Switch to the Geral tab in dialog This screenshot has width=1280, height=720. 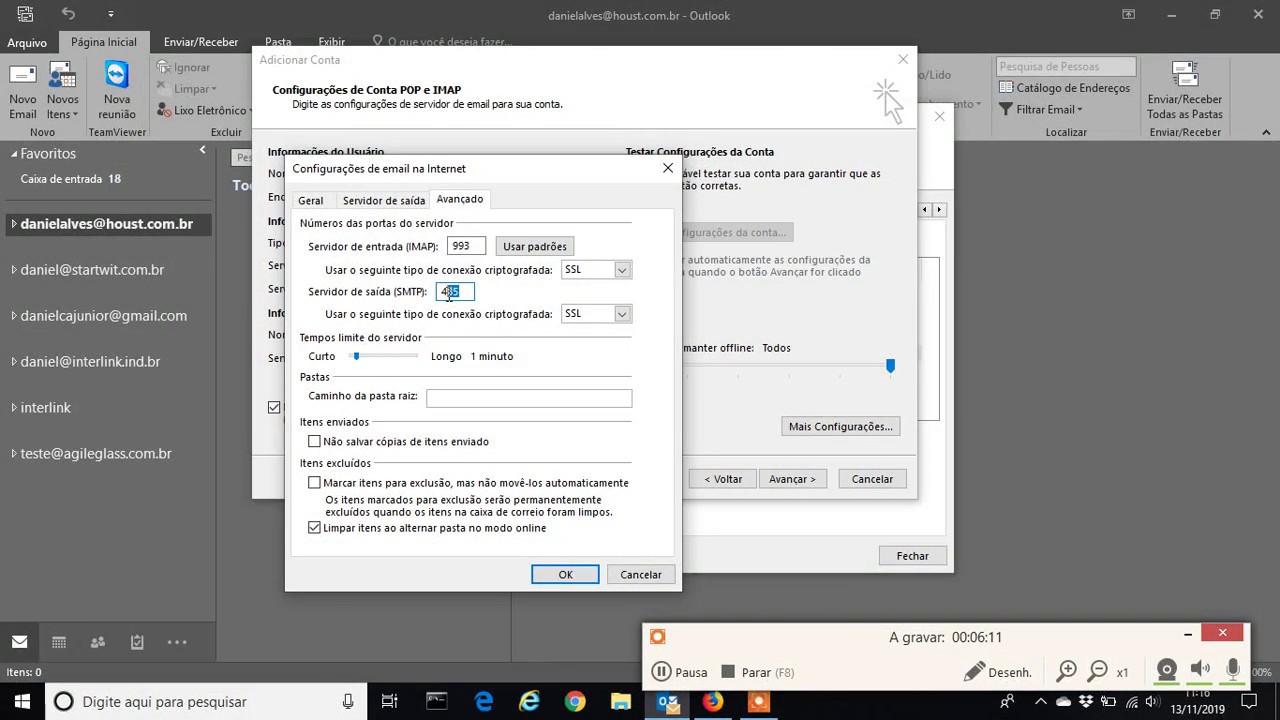[310, 200]
